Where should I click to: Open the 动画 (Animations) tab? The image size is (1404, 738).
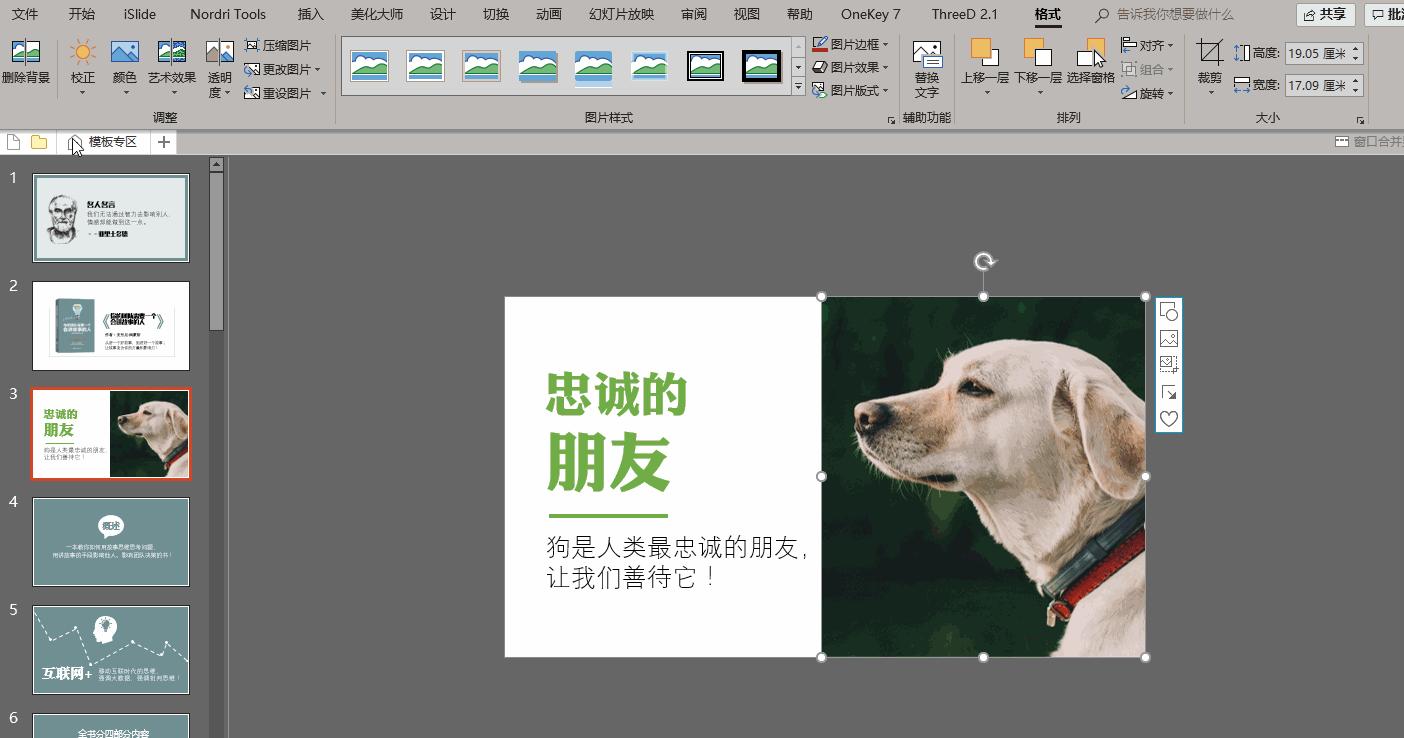click(548, 14)
